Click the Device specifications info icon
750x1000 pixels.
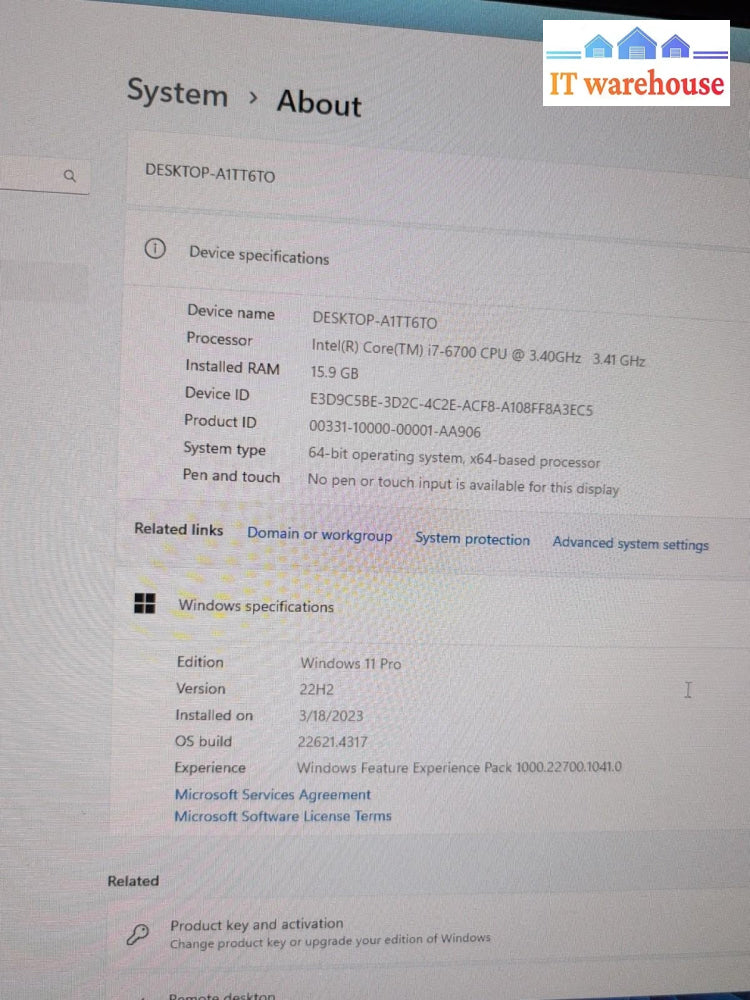tap(154, 249)
